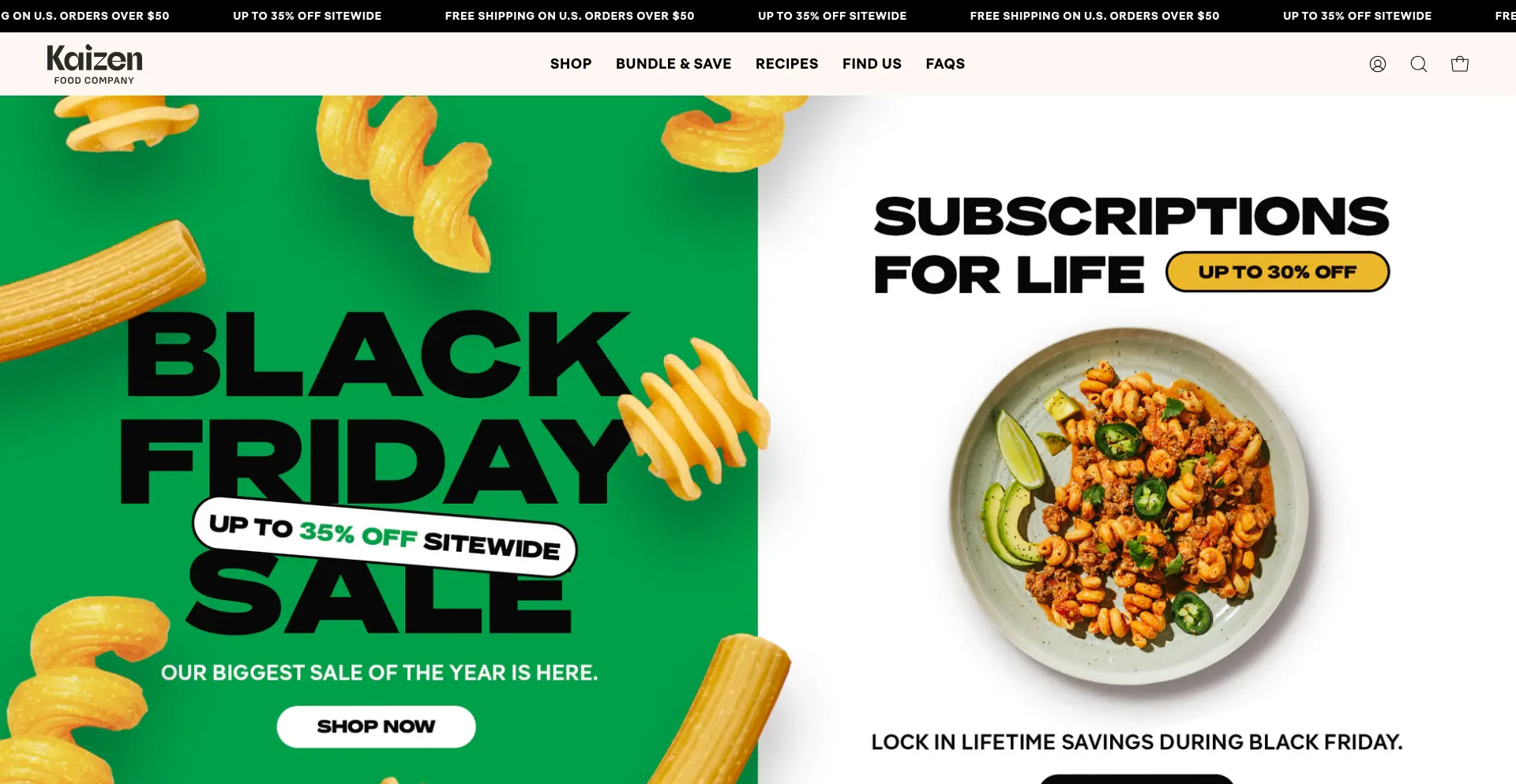Click the free shipping announcement left of center
Image resolution: width=1516 pixels, height=784 pixels.
click(x=569, y=16)
